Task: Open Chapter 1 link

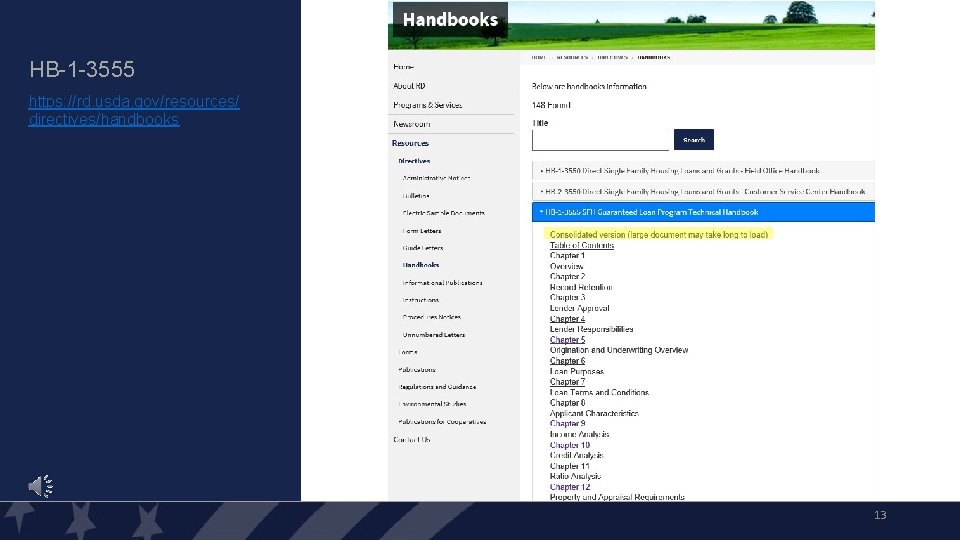Action: (x=567, y=256)
